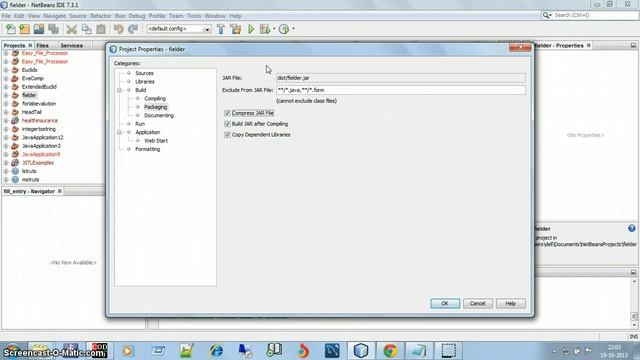Click the Exclude From JAR File field

pyautogui.click(x=401, y=90)
